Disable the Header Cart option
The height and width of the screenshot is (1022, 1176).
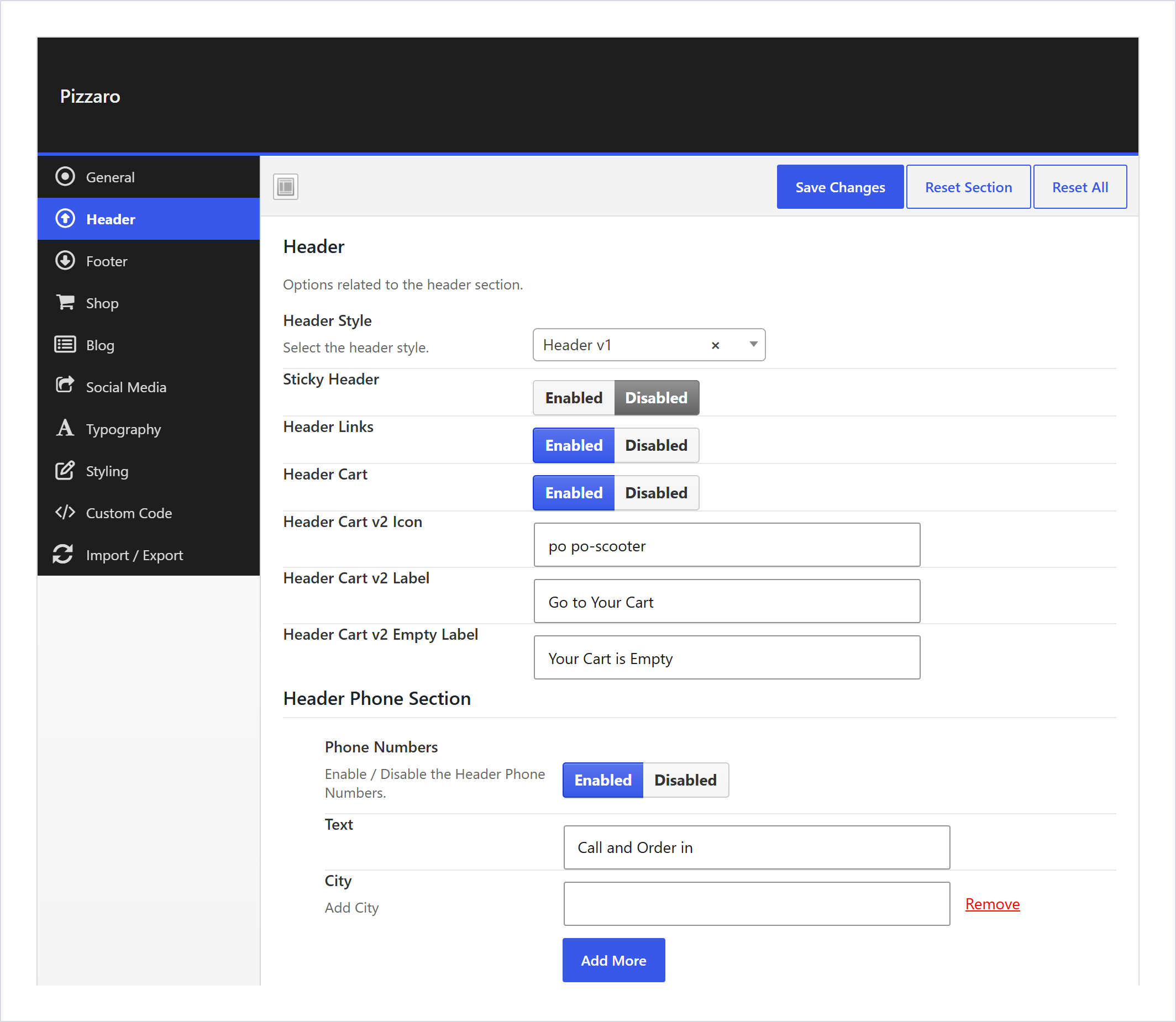[x=656, y=492]
